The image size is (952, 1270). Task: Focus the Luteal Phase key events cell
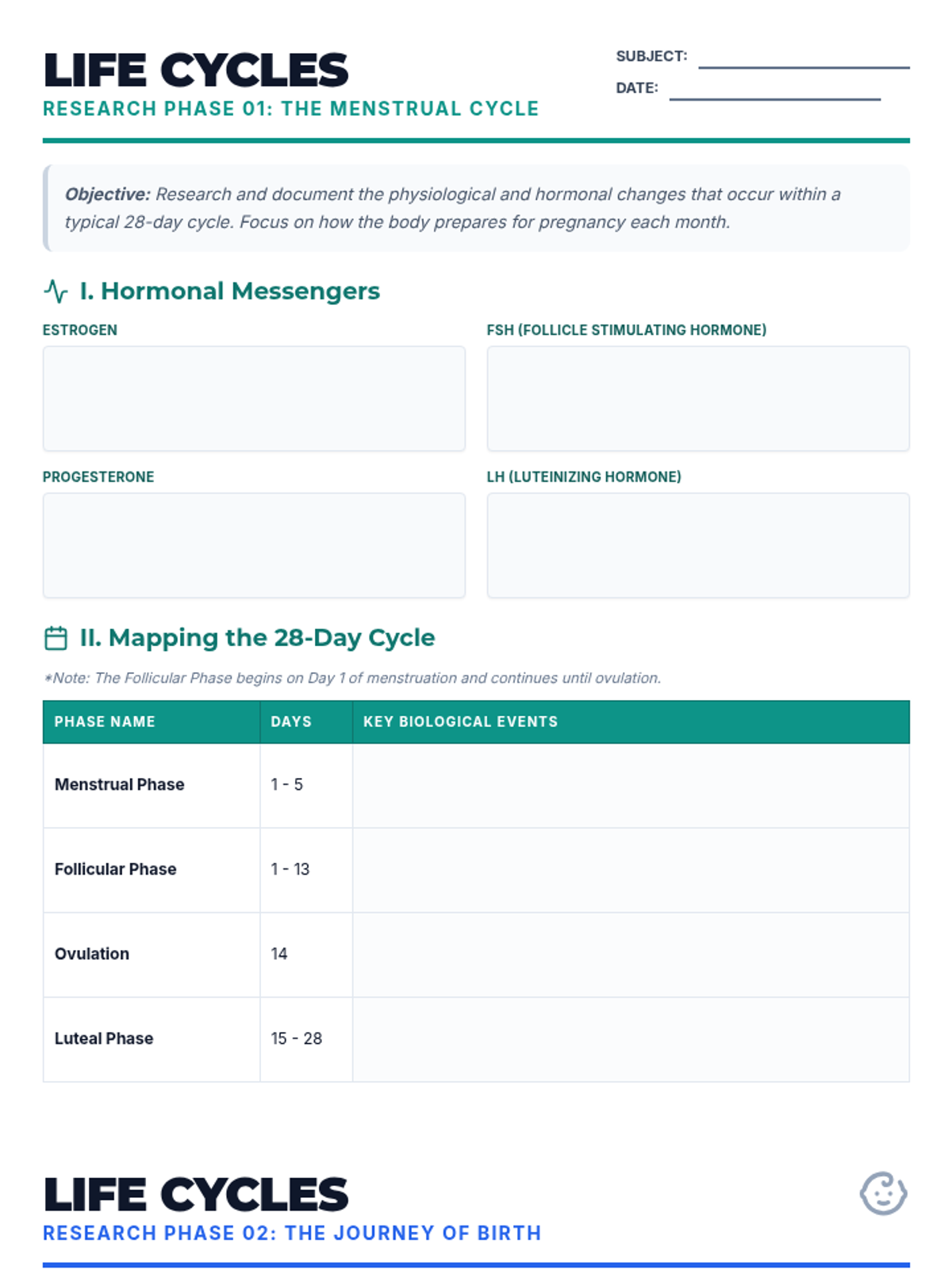[x=631, y=1039]
